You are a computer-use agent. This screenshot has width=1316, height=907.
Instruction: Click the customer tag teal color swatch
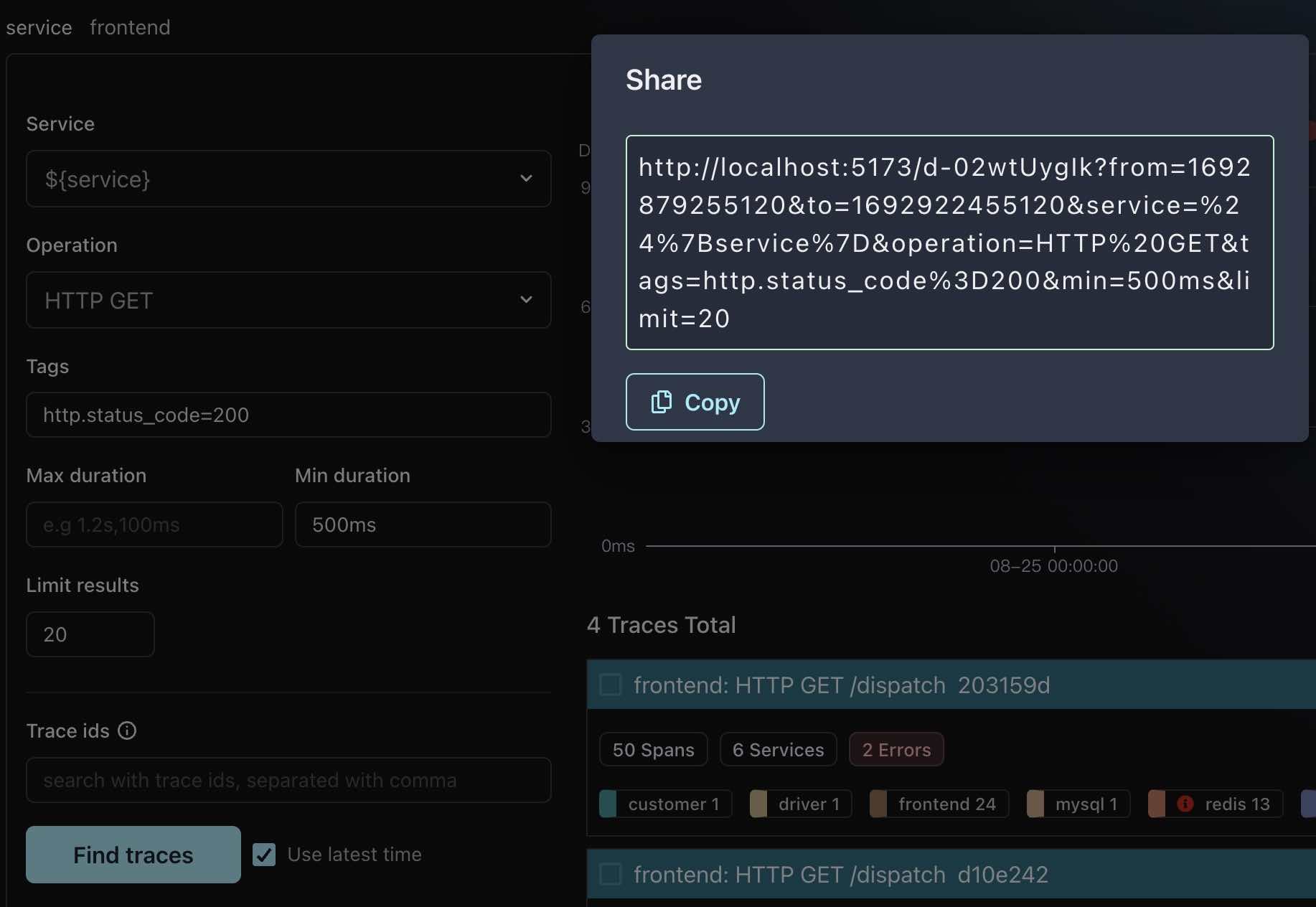pyautogui.click(x=608, y=804)
